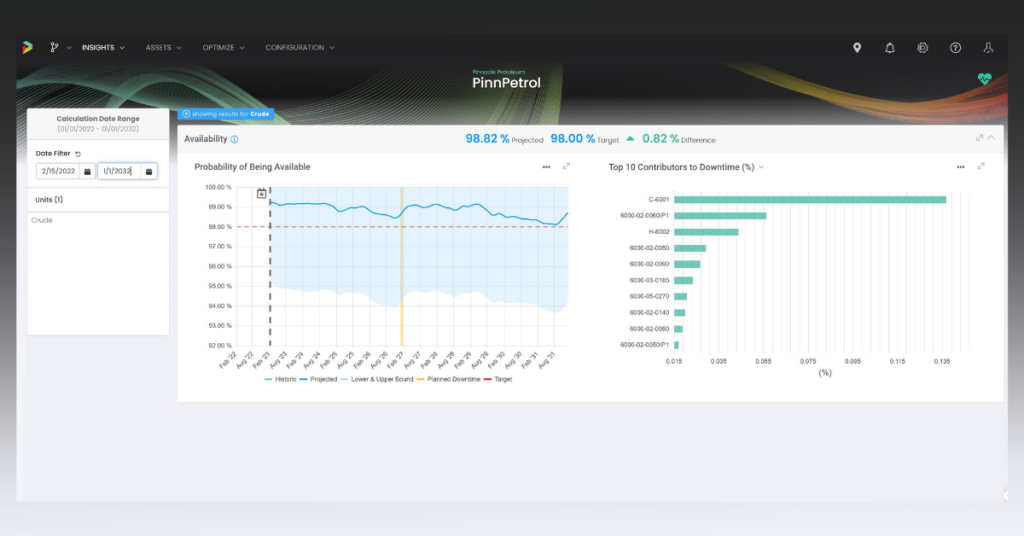Image resolution: width=1024 pixels, height=536 pixels.
Task: Click the green heartbeat health icon
Action: coord(984,79)
